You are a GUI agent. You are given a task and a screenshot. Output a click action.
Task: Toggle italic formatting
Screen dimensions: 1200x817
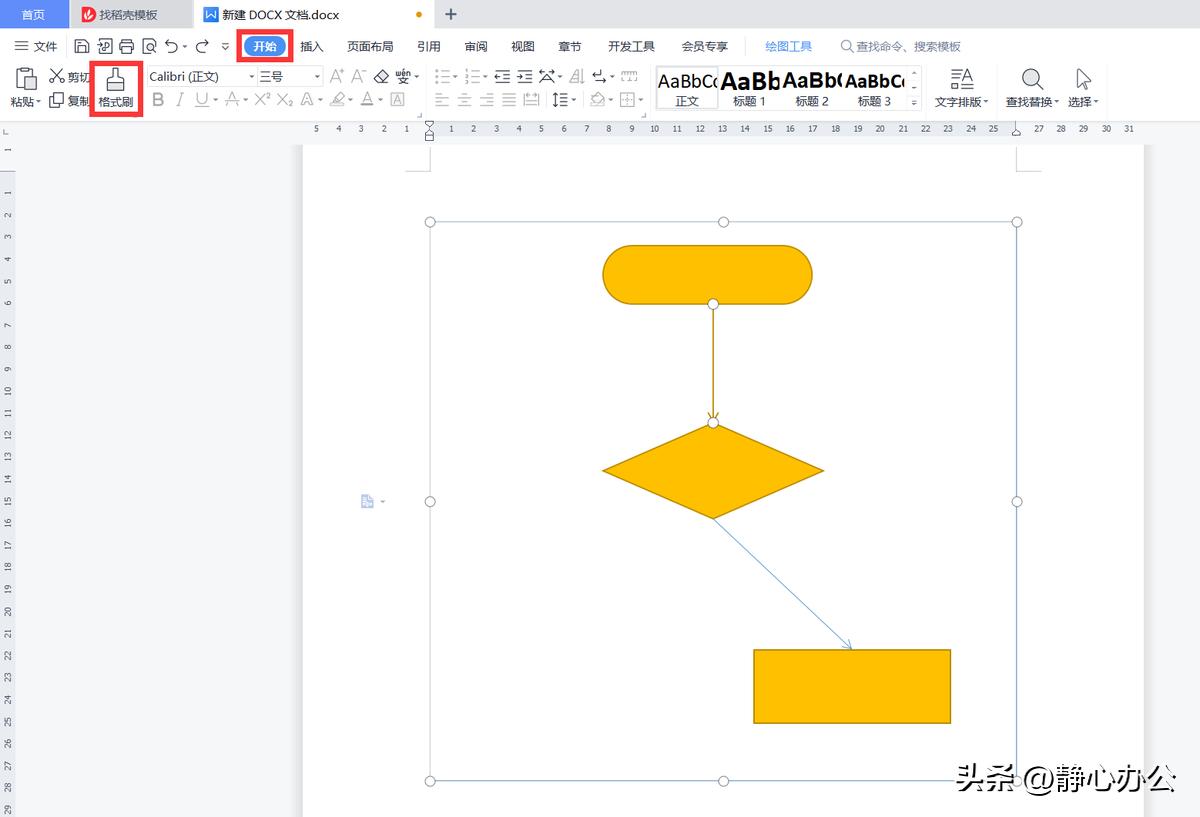pyautogui.click(x=178, y=100)
